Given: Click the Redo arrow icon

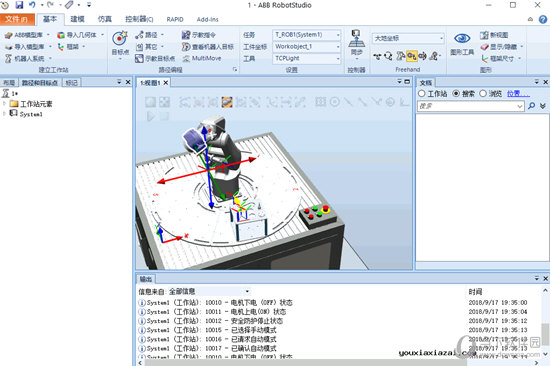Looking at the screenshot, I should 51,5.
